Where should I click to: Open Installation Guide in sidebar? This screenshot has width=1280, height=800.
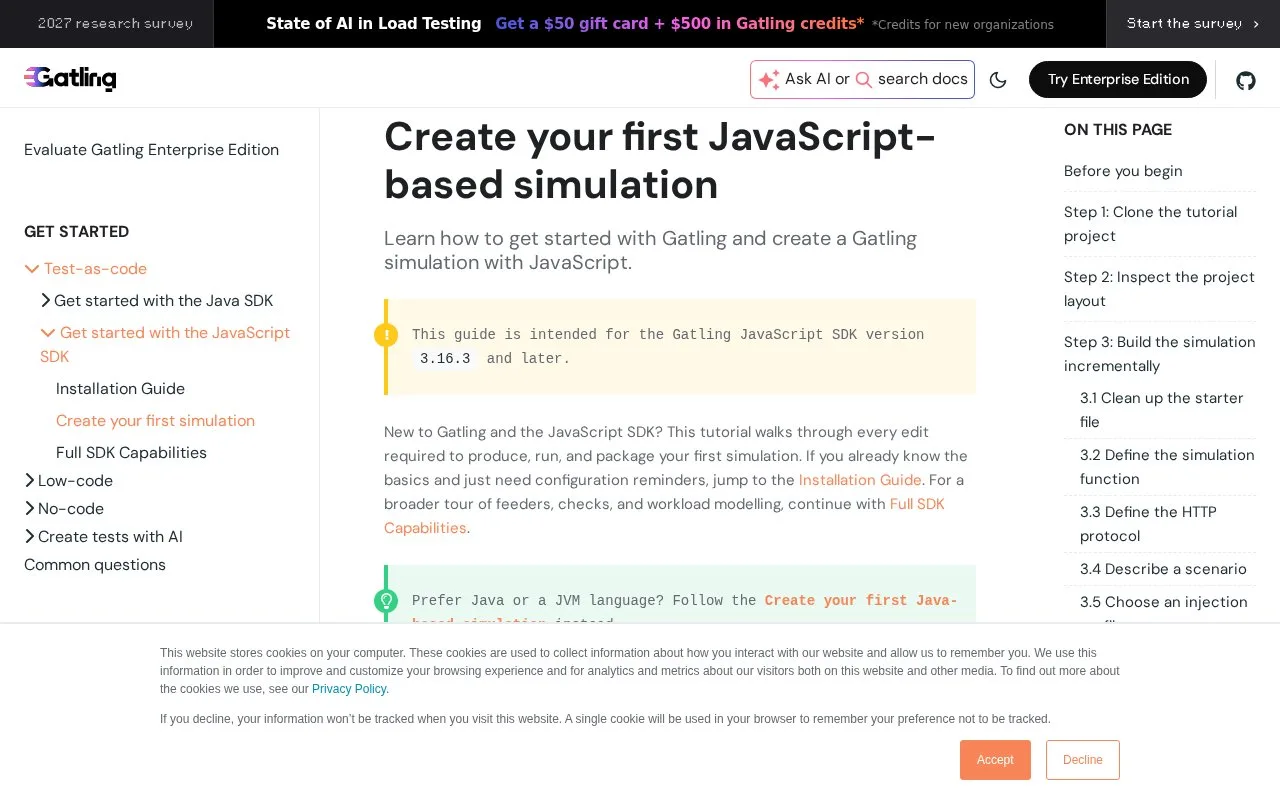(x=120, y=389)
